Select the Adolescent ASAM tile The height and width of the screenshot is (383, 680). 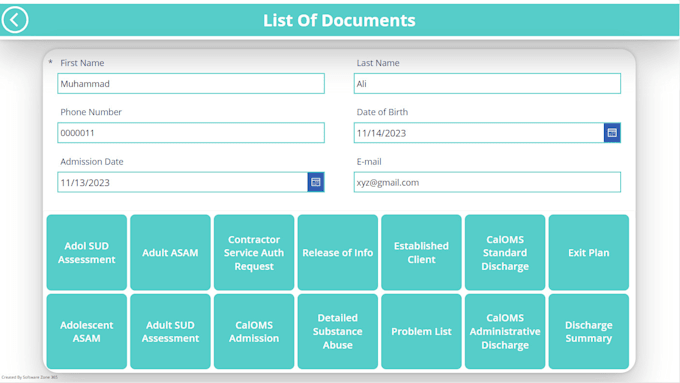click(87, 331)
